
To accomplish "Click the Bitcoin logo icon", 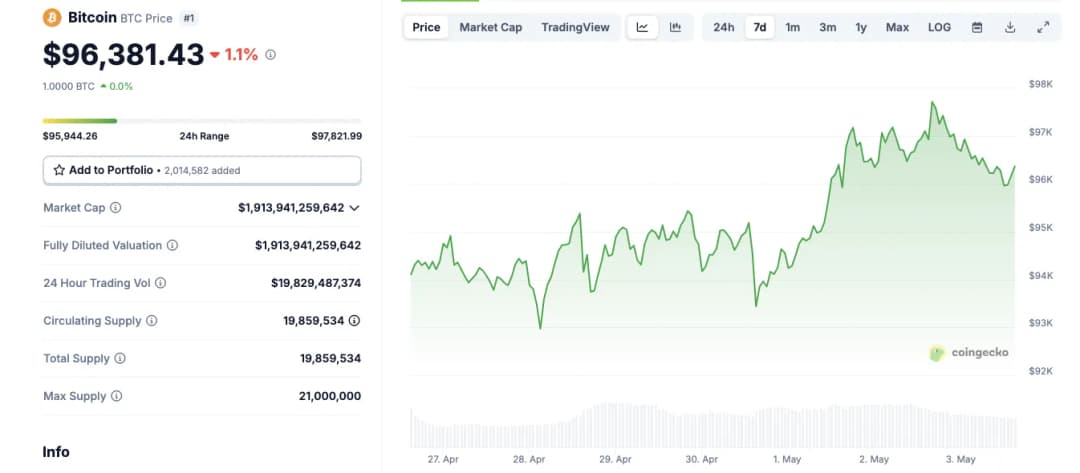I will (52, 18).
